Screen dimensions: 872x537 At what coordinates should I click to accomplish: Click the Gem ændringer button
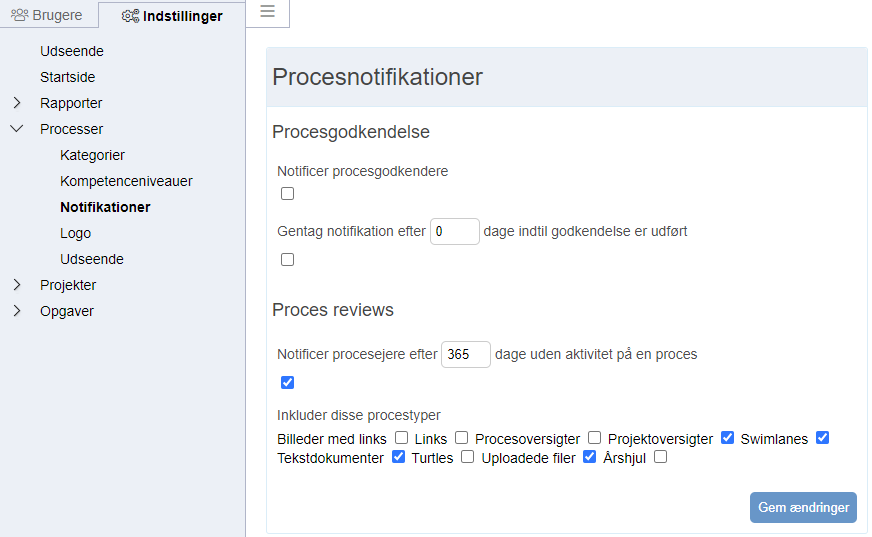[803, 507]
